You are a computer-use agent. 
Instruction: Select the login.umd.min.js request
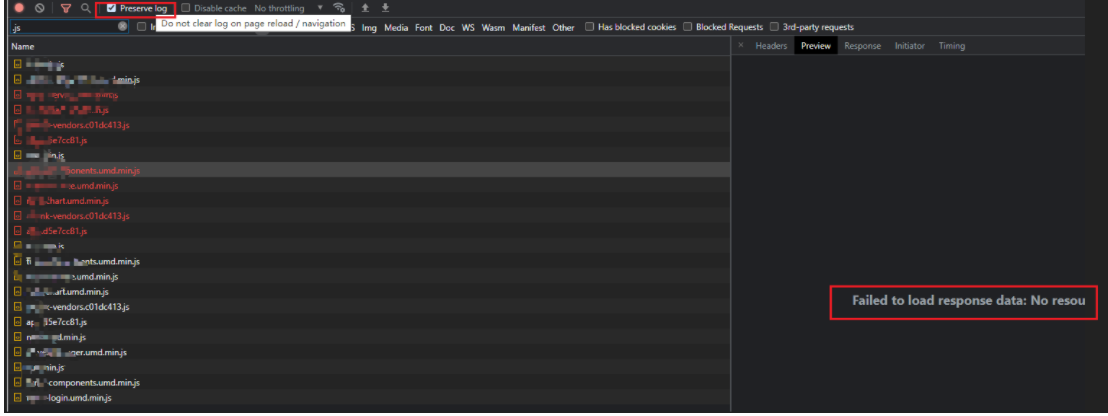pyautogui.click(x=370, y=398)
